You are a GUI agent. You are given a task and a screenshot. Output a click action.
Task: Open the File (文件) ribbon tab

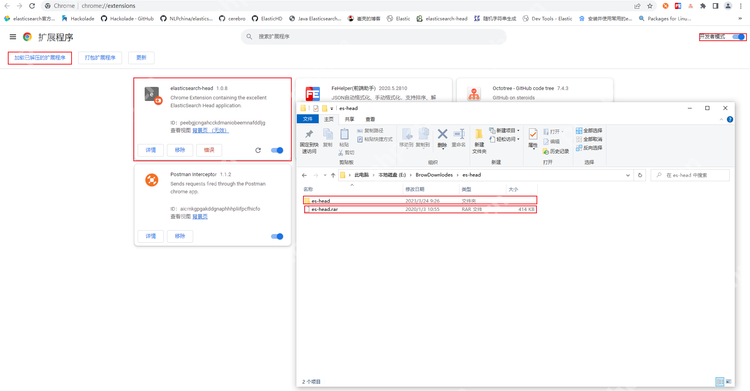click(308, 119)
